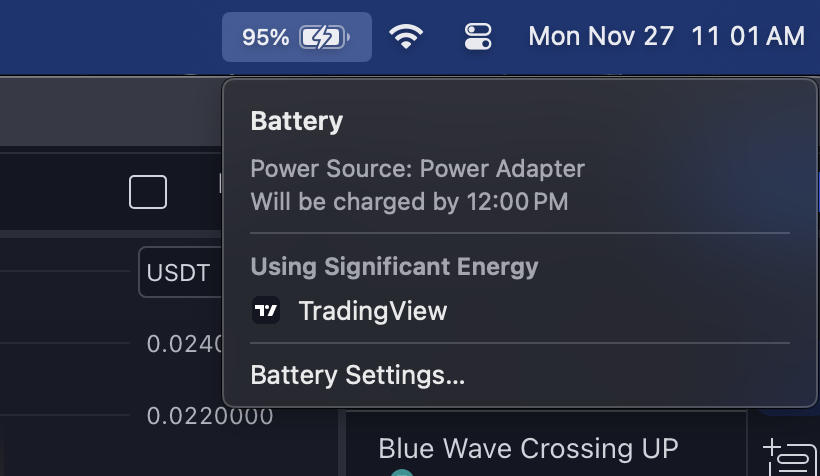Open the USDT currency dropdown
This screenshot has width=820, height=476.
(x=180, y=273)
